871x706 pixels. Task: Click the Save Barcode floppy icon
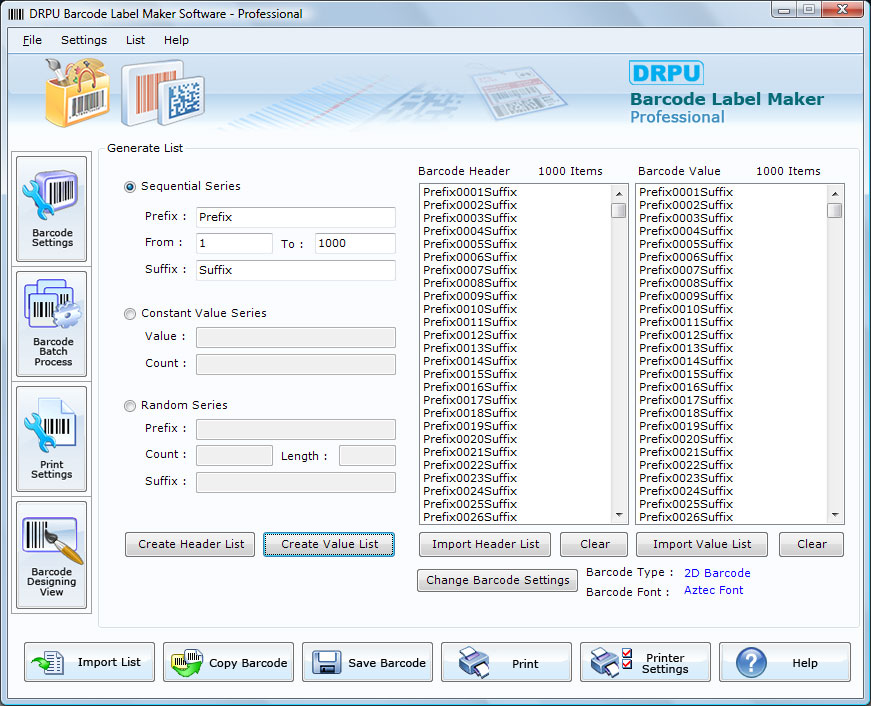367,662
